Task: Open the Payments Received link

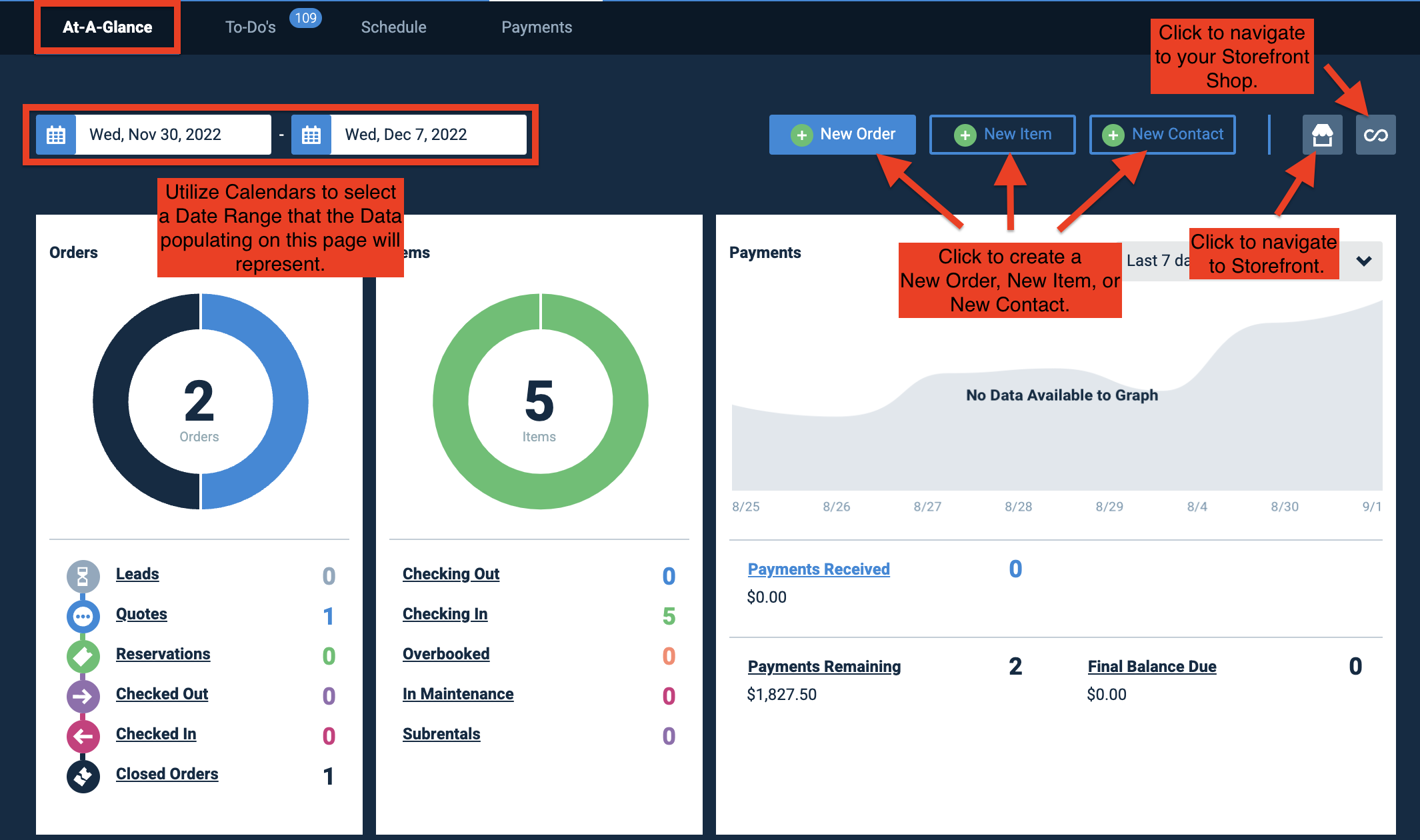Action: click(819, 569)
